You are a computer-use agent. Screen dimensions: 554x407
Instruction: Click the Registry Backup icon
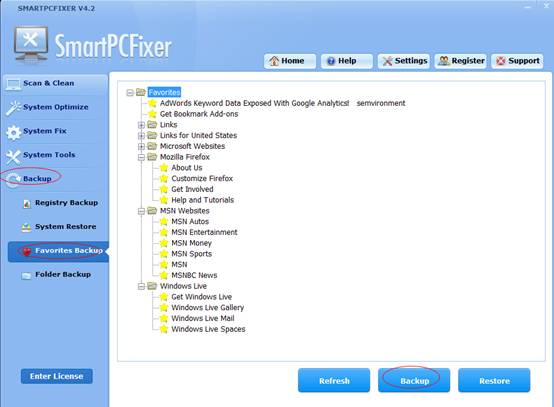click(x=26, y=204)
